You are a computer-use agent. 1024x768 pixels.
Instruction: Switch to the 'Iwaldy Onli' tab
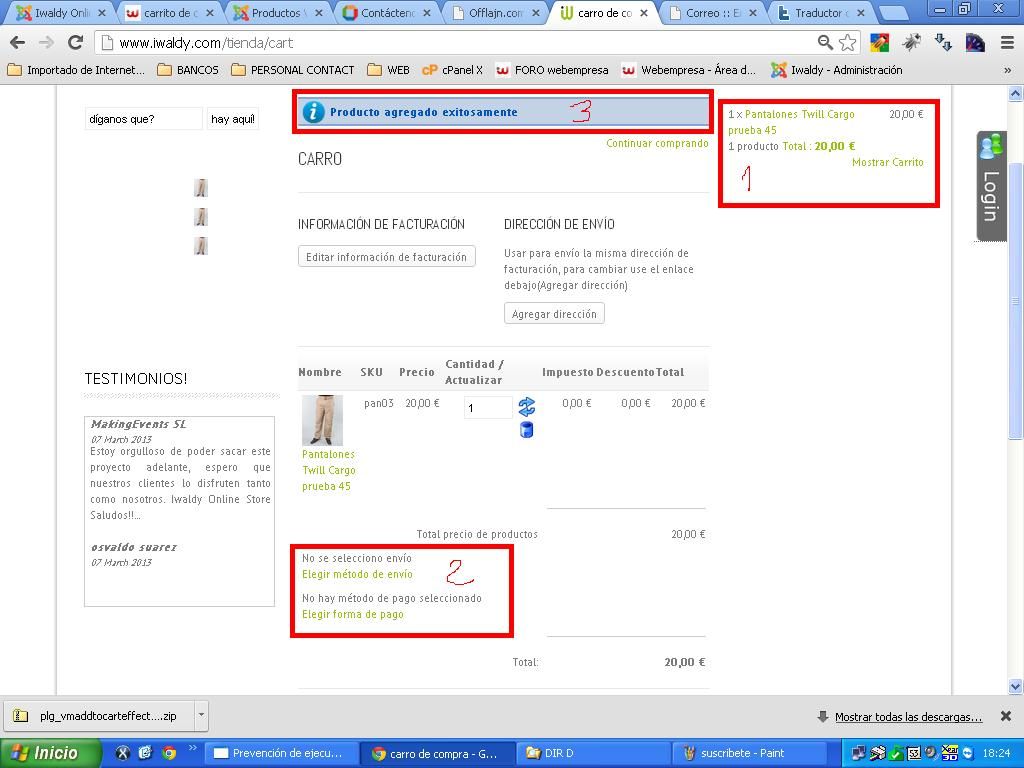pos(61,12)
